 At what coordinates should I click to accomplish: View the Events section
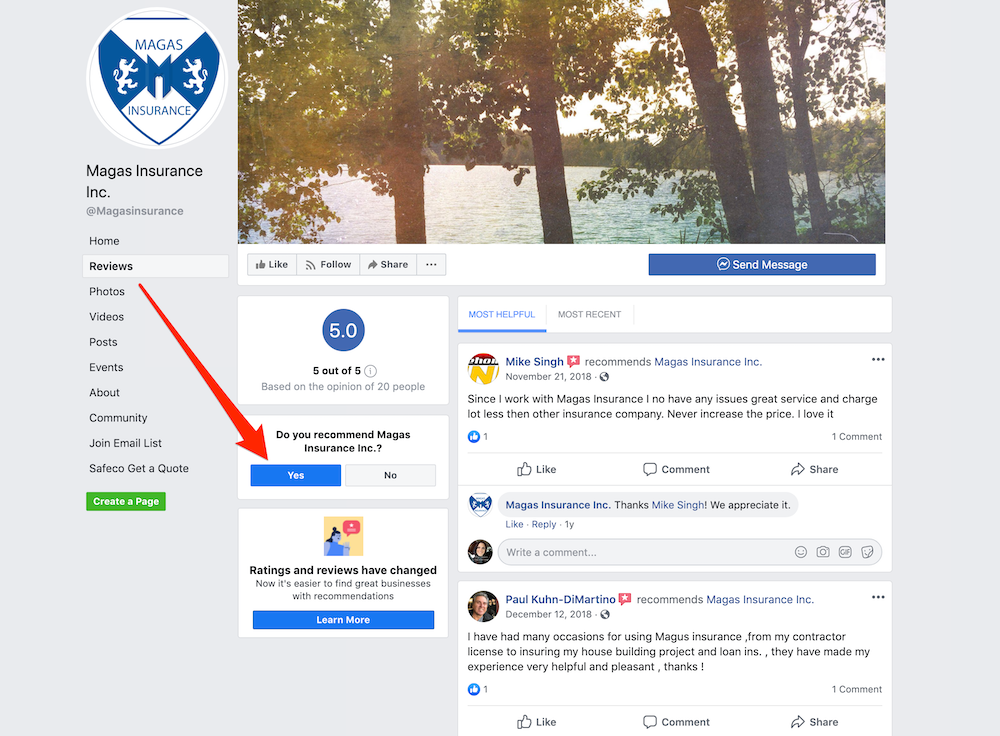tap(106, 367)
